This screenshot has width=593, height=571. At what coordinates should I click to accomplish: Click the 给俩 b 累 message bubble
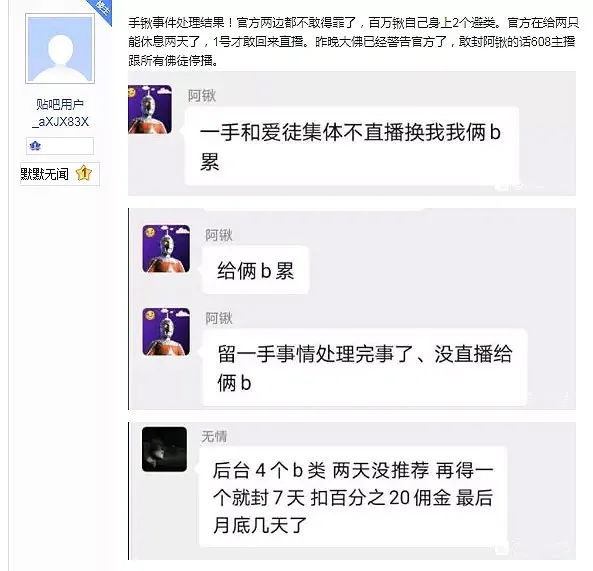pyautogui.click(x=256, y=270)
